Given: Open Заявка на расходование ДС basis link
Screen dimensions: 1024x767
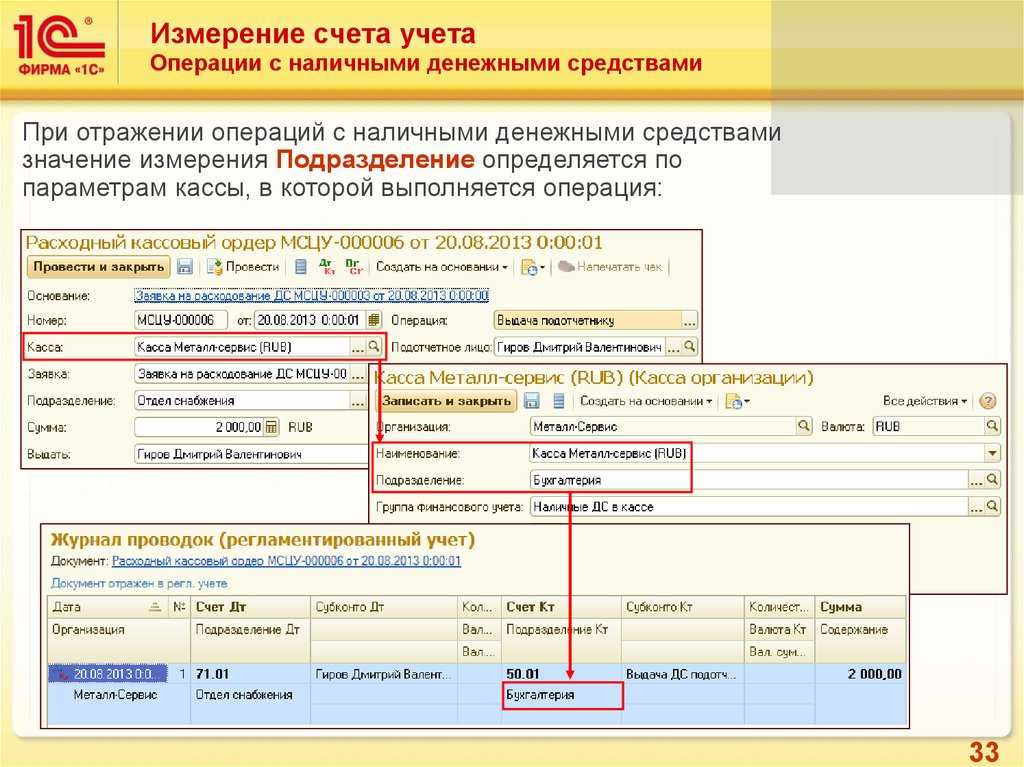Looking at the screenshot, I should [312, 295].
